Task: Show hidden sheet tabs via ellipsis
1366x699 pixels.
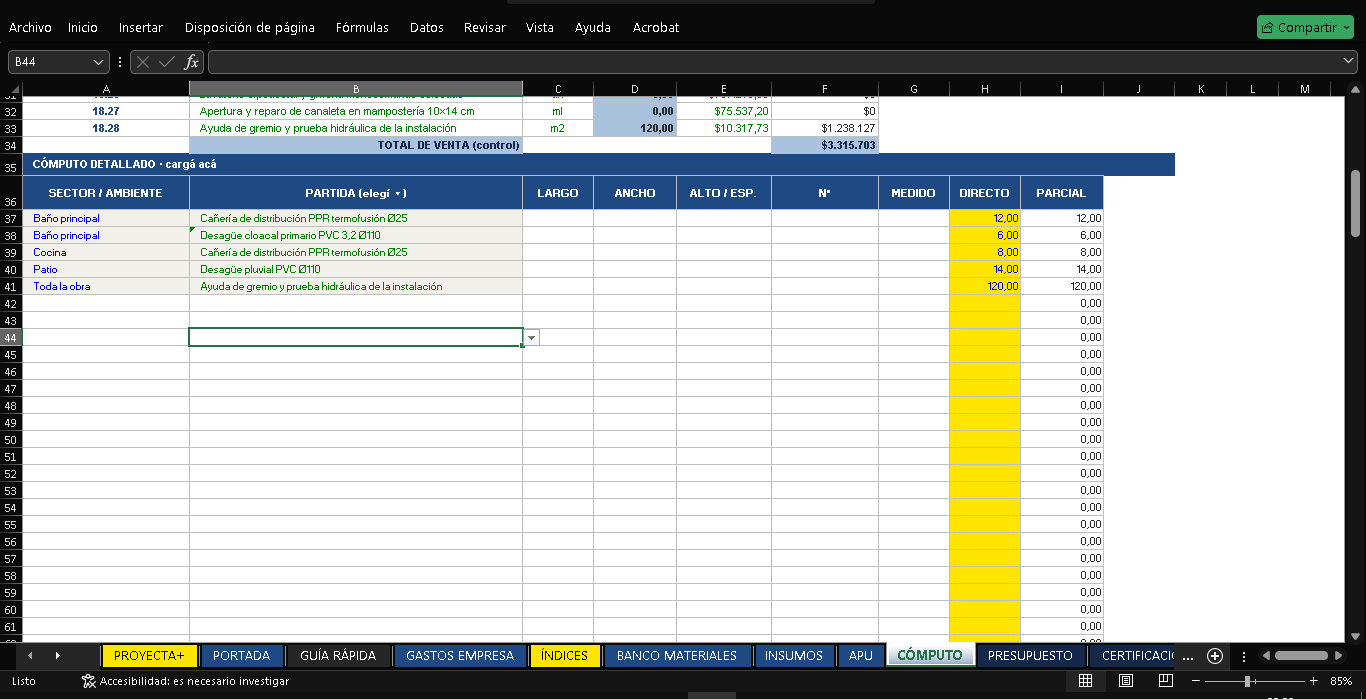Action: coord(1188,657)
